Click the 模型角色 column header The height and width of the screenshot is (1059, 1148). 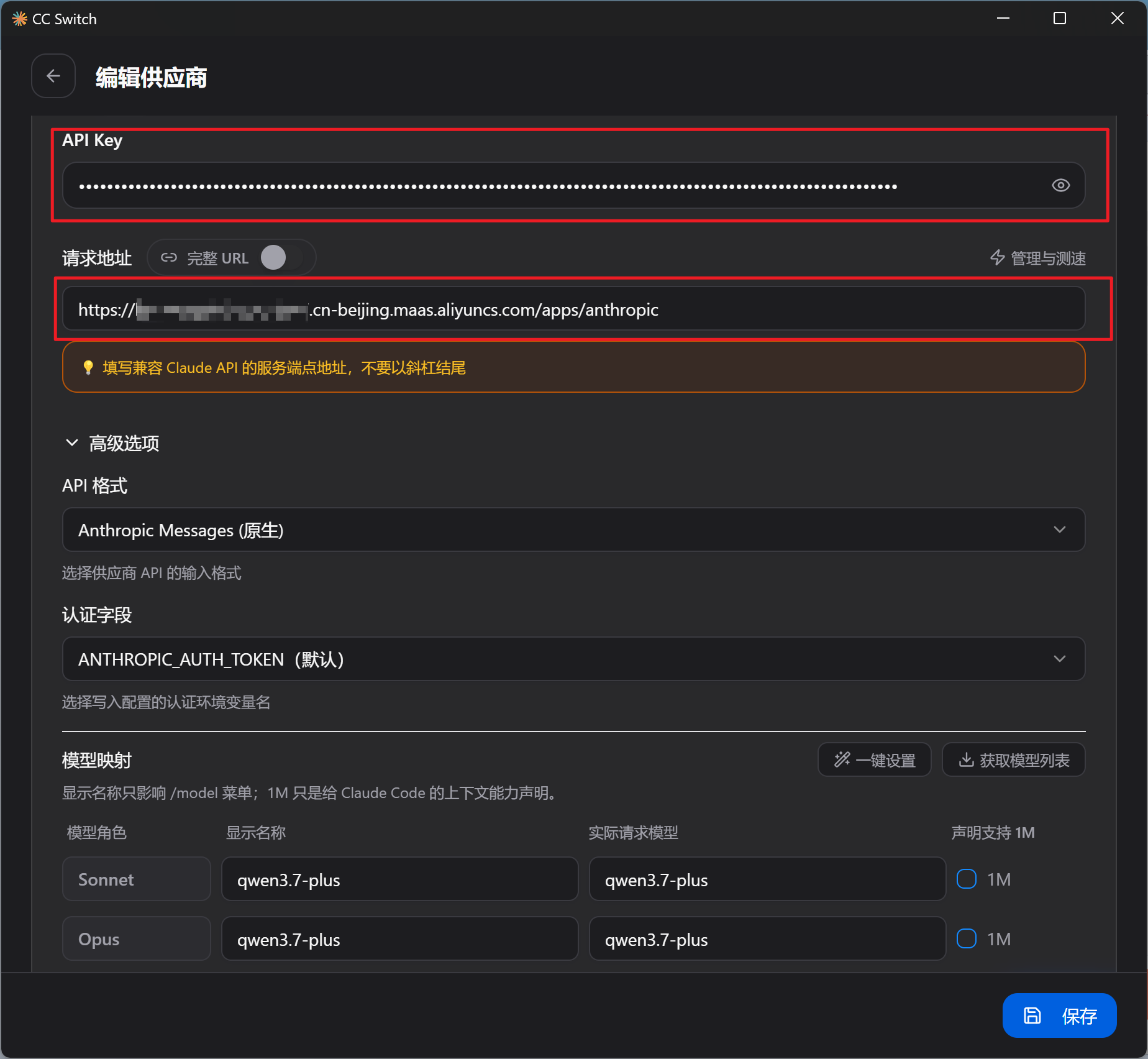click(x=96, y=833)
